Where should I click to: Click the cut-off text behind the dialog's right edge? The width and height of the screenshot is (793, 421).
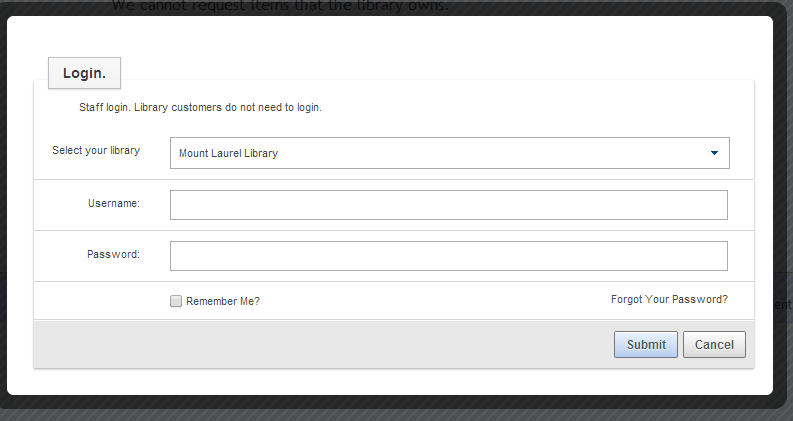coord(782,304)
